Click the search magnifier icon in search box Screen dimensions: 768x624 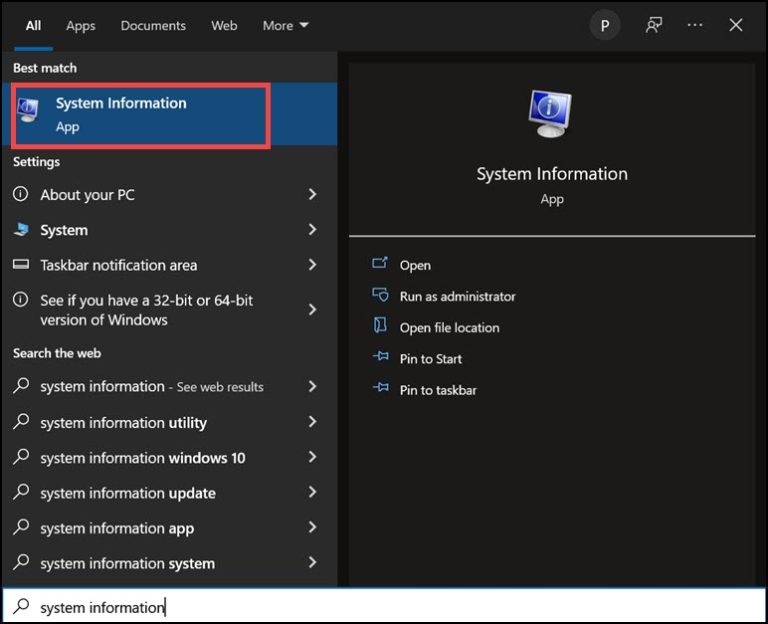coord(21,607)
